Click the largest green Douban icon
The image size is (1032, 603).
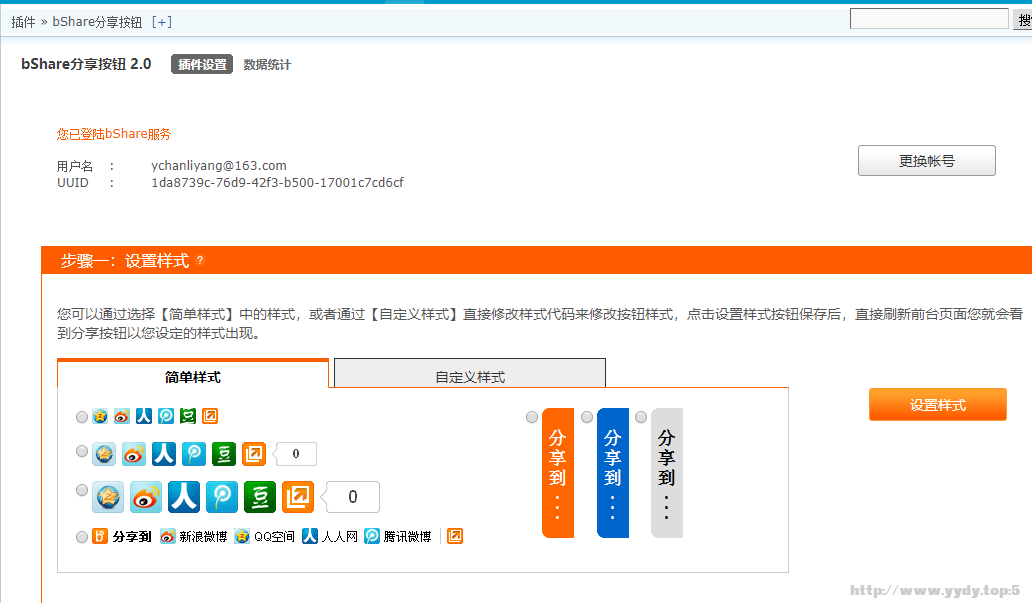click(260, 497)
